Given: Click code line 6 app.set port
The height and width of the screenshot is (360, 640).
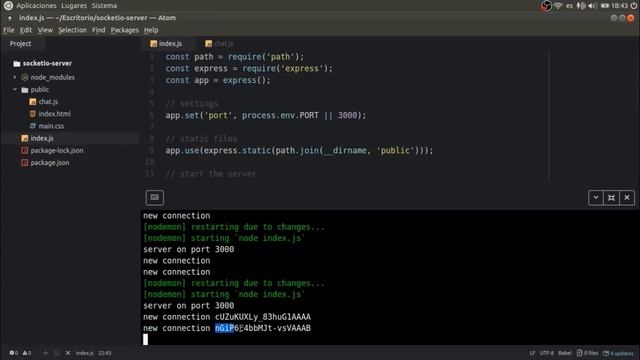Looking at the screenshot, I should (x=266, y=116).
